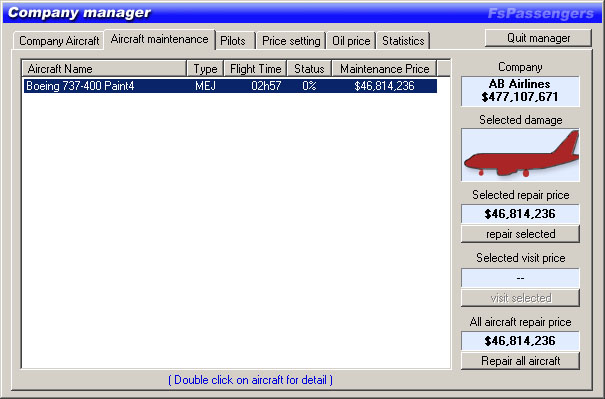605x399 pixels.
Task: Click the Selected repair price value field
Action: [520, 214]
